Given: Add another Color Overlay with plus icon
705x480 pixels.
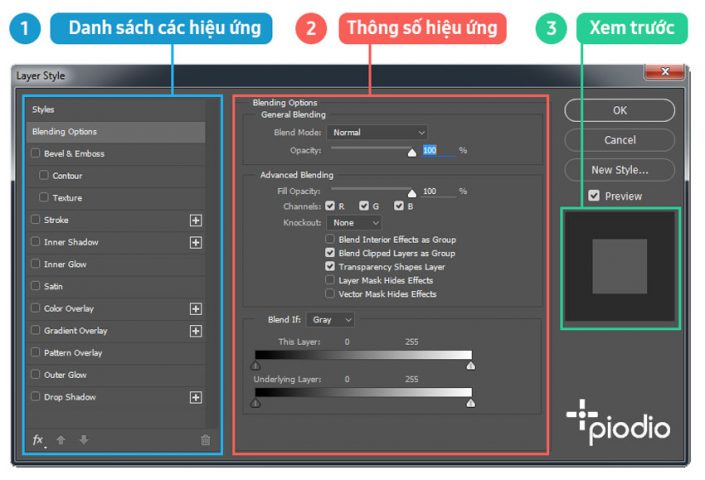Looking at the screenshot, I should click(x=196, y=309).
